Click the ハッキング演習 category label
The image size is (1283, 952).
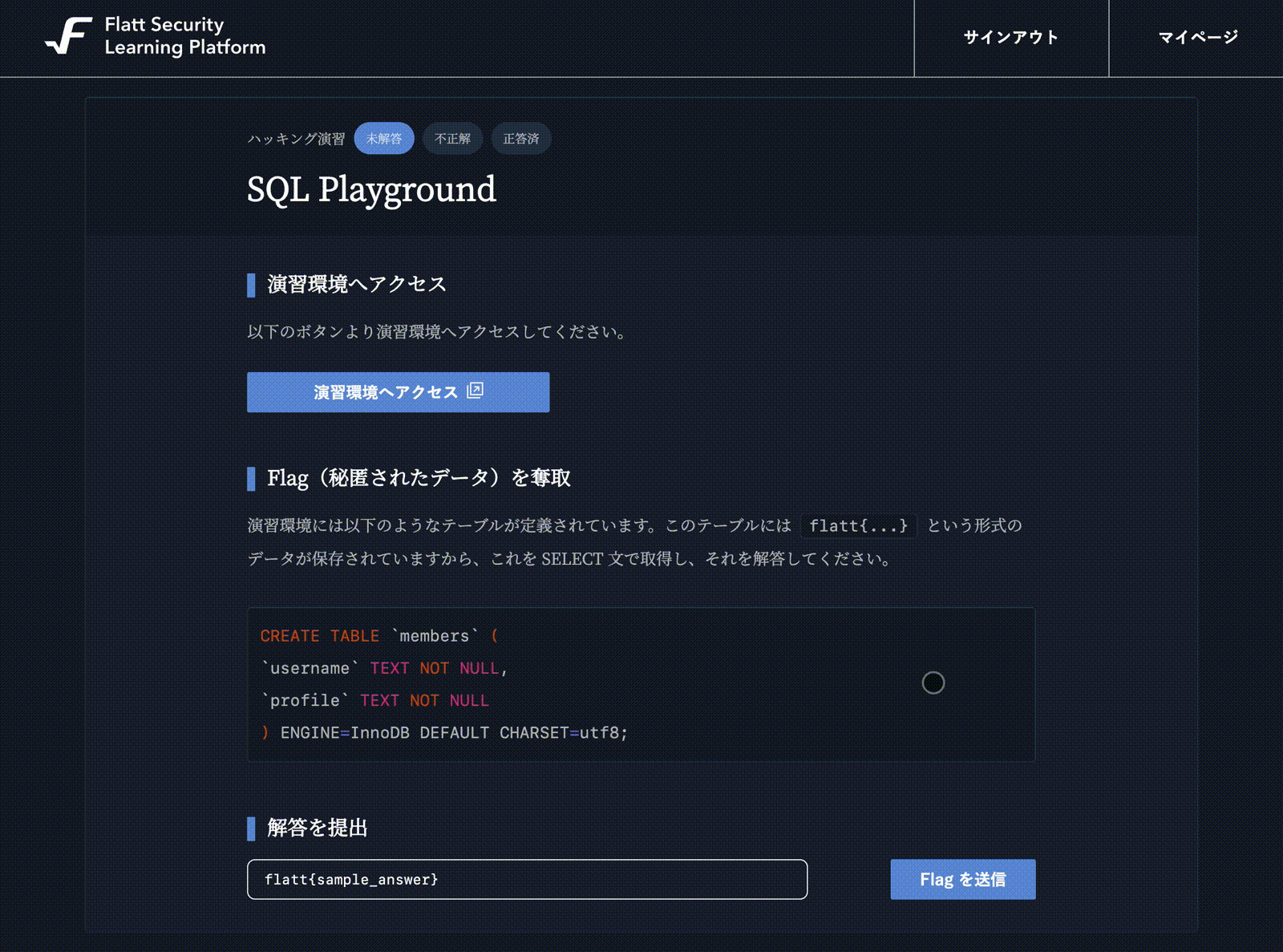click(296, 139)
